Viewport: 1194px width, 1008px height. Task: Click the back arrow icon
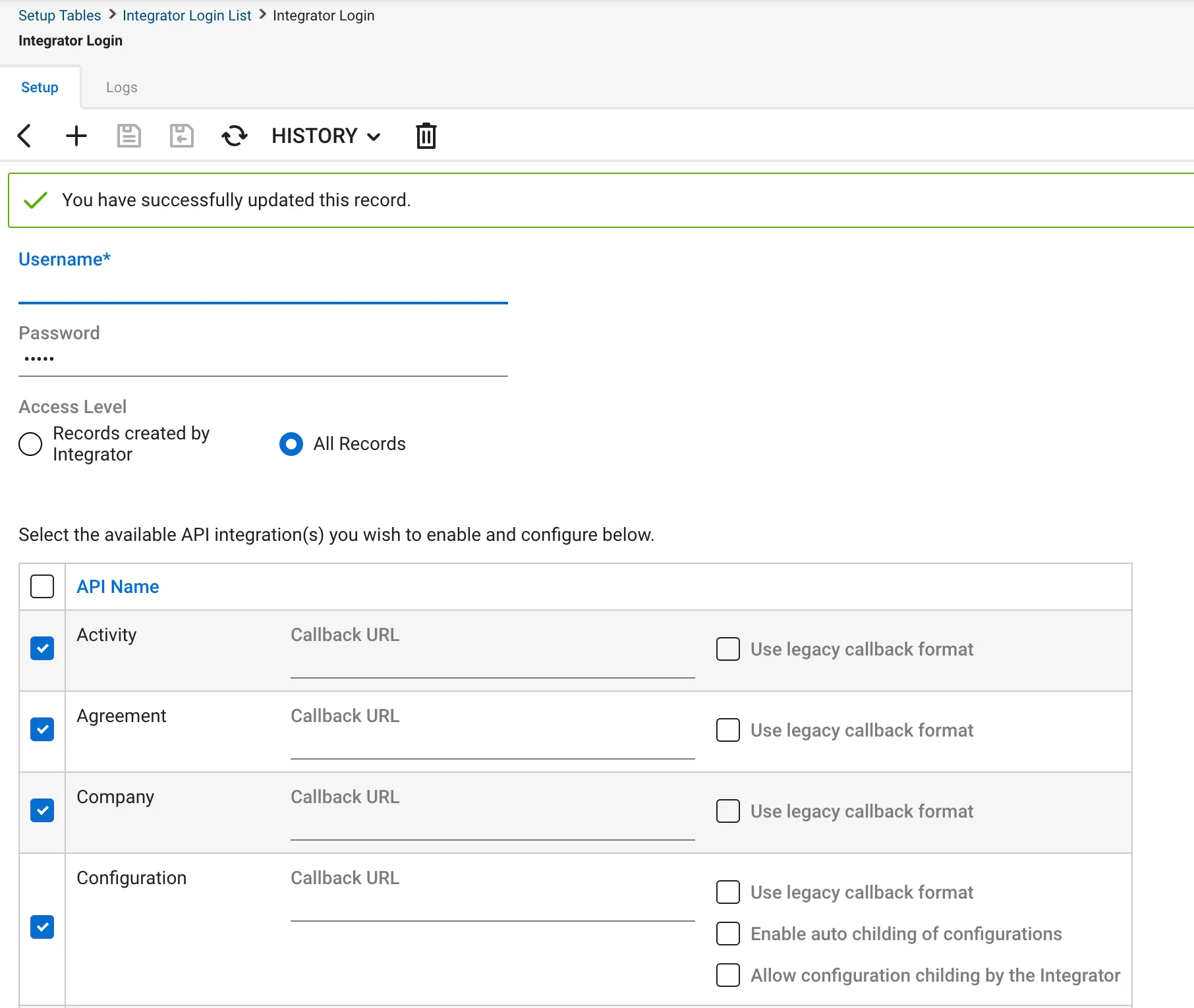[x=24, y=136]
